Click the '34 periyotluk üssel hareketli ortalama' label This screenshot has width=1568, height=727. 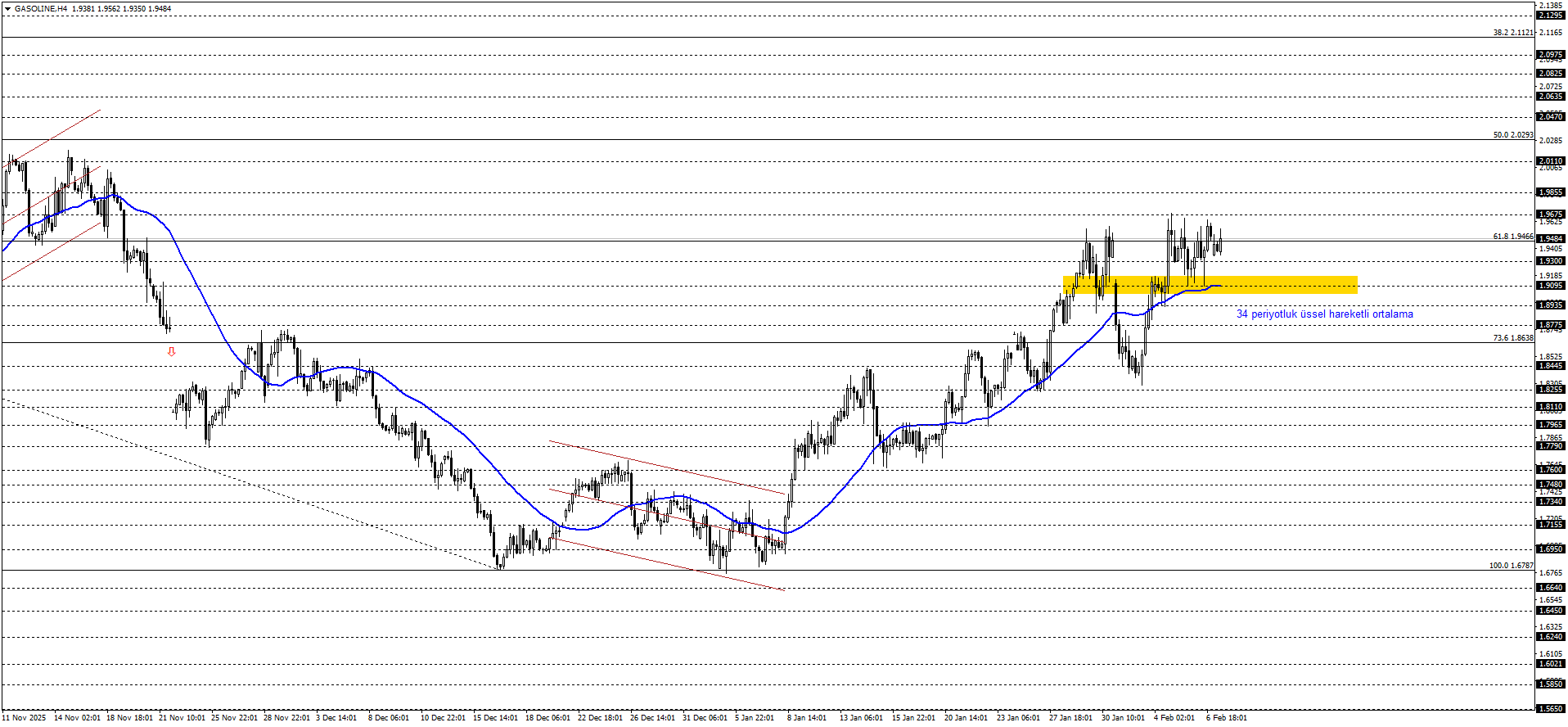tap(1324, 314)
